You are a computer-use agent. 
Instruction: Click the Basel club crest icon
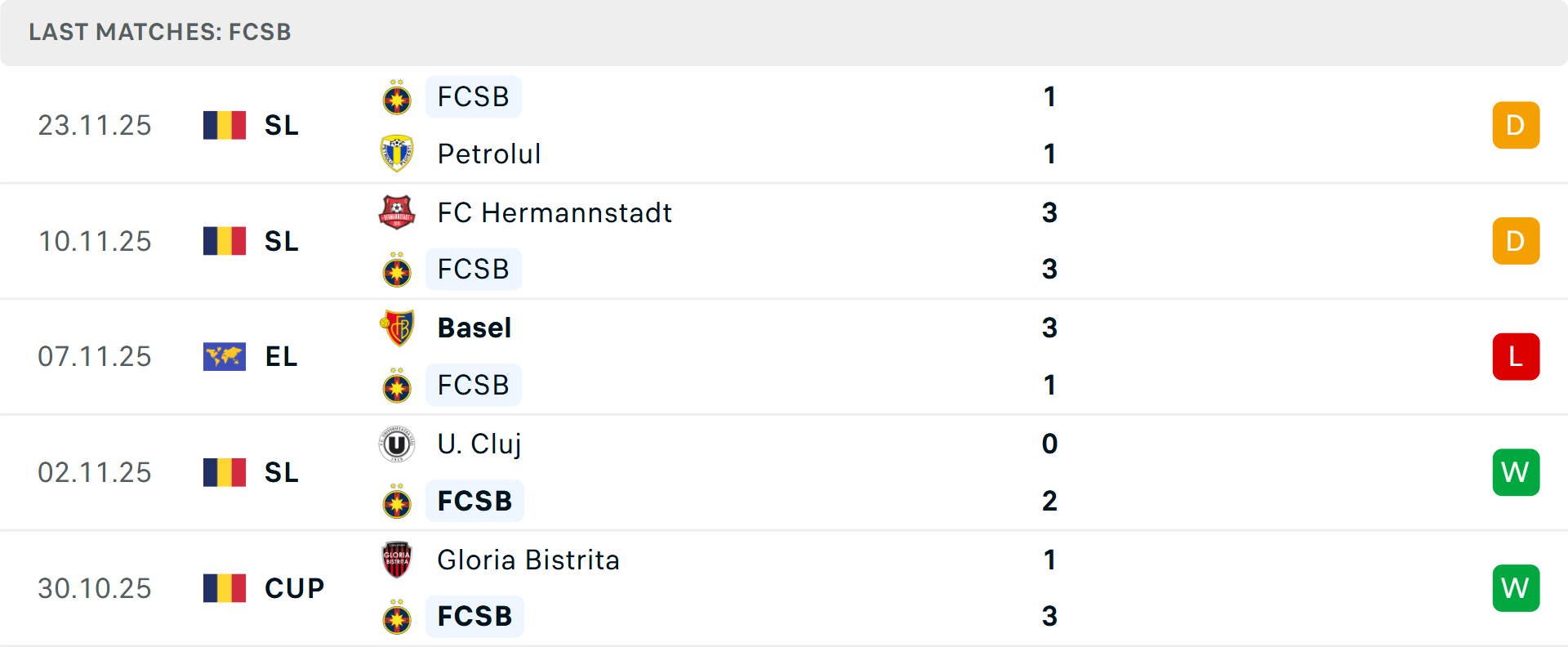point(397,328)
